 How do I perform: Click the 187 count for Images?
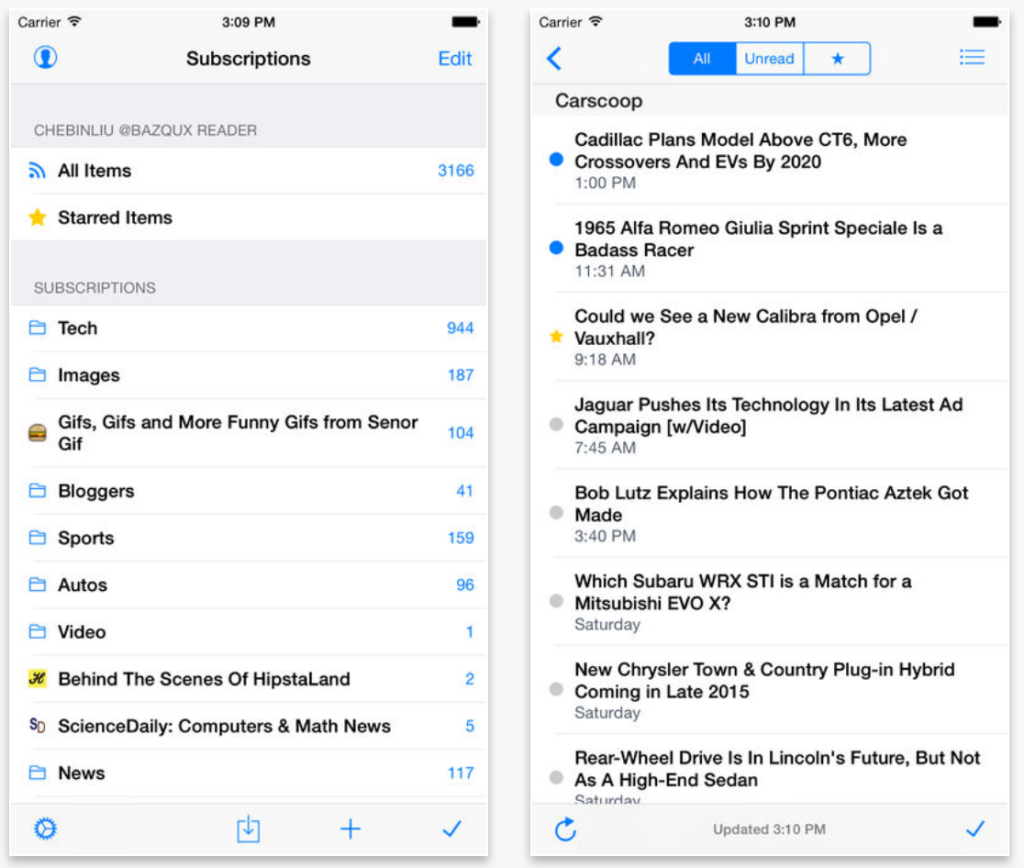click(x=460, y=375)
